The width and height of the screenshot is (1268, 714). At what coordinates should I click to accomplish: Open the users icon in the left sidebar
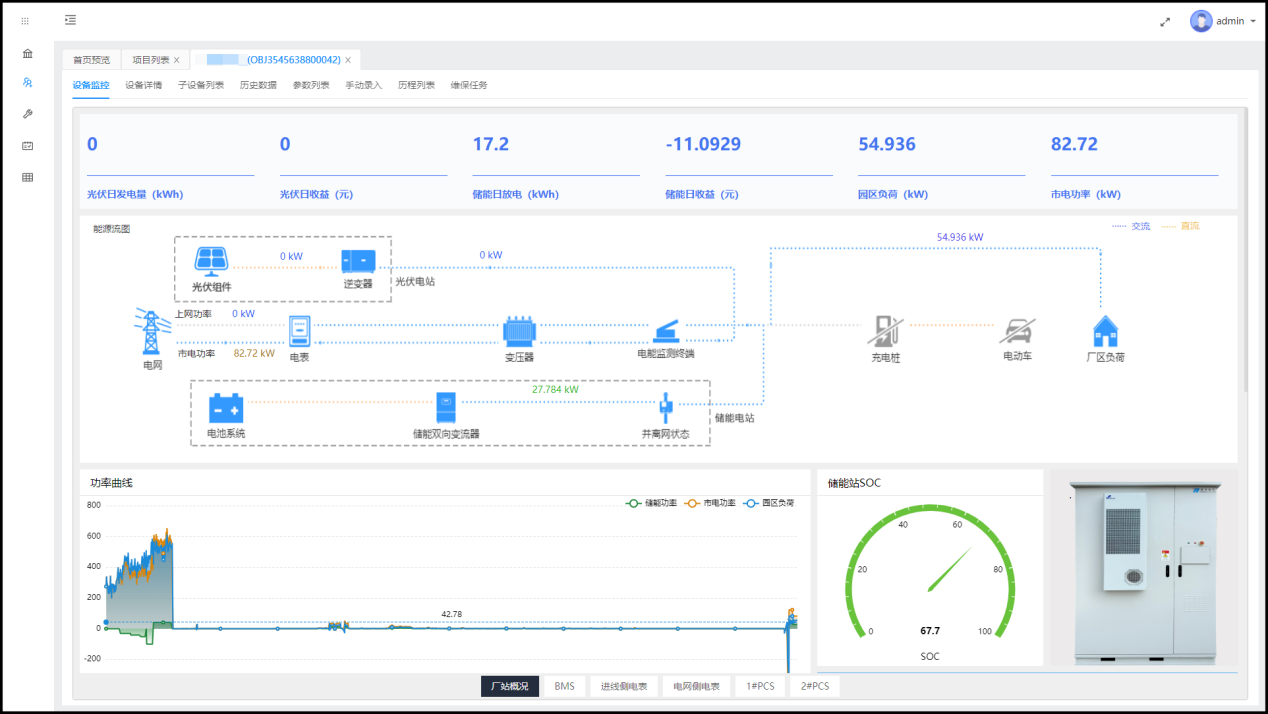27,83
